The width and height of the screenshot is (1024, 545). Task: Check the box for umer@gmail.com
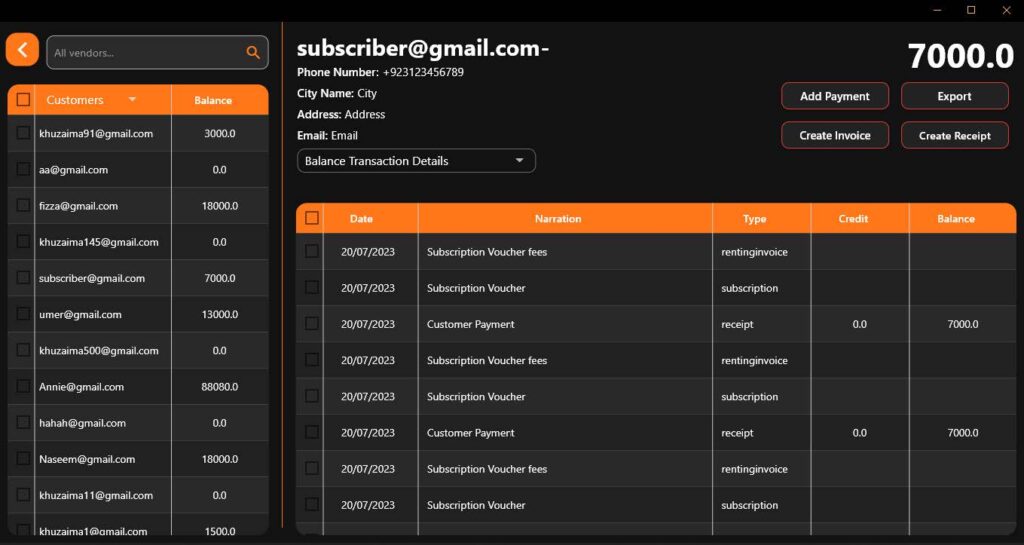23,314
